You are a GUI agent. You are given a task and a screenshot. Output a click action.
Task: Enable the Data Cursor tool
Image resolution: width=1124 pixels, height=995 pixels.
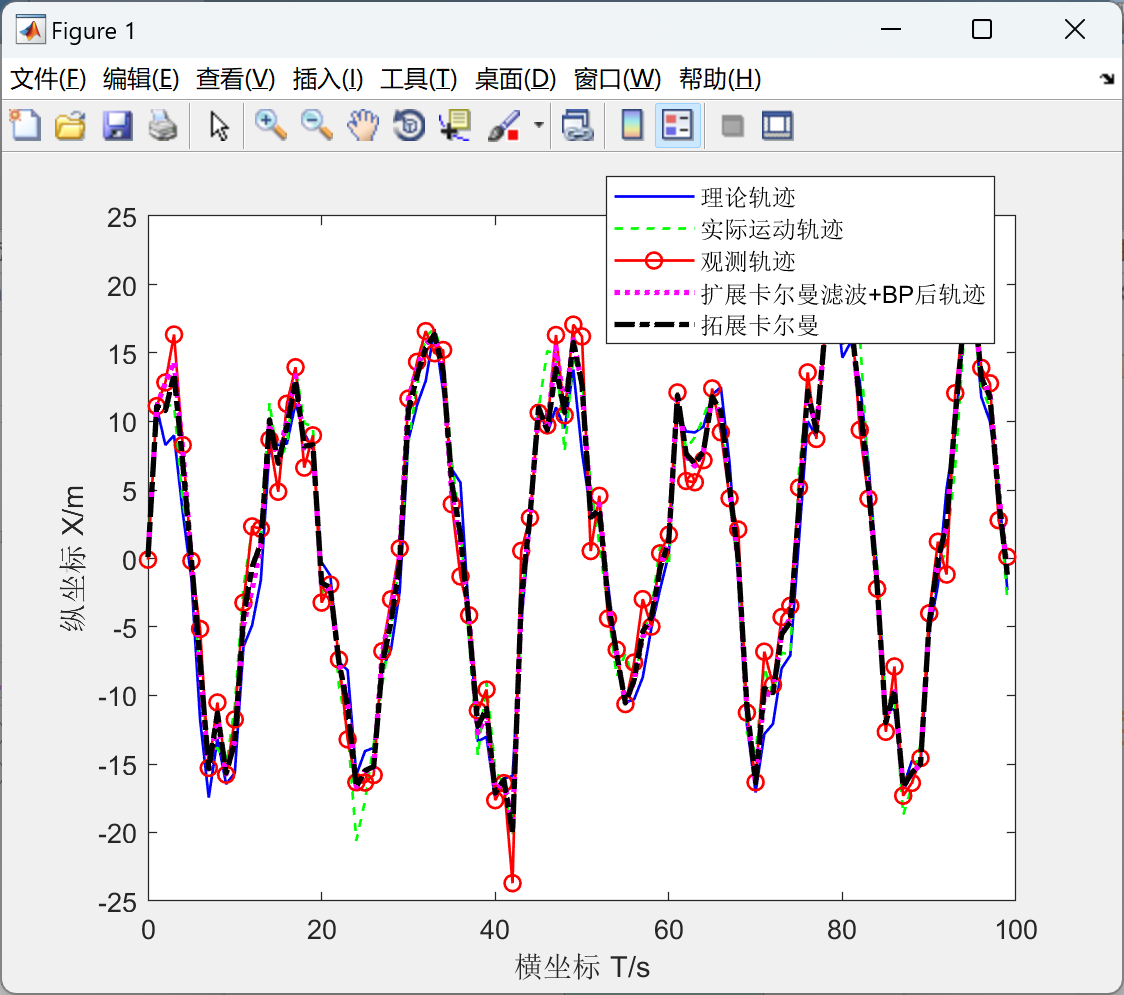tap(455, 125)
